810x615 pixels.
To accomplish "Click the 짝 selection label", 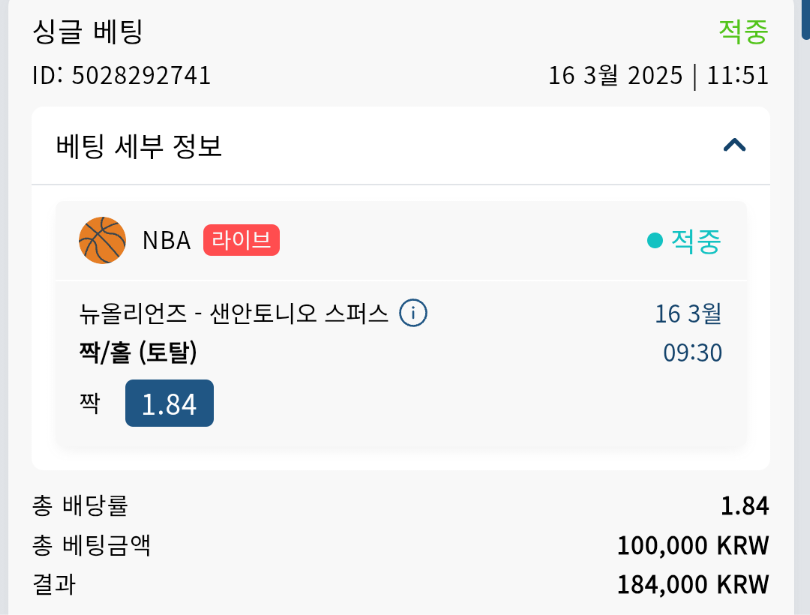I will point(90,403).
